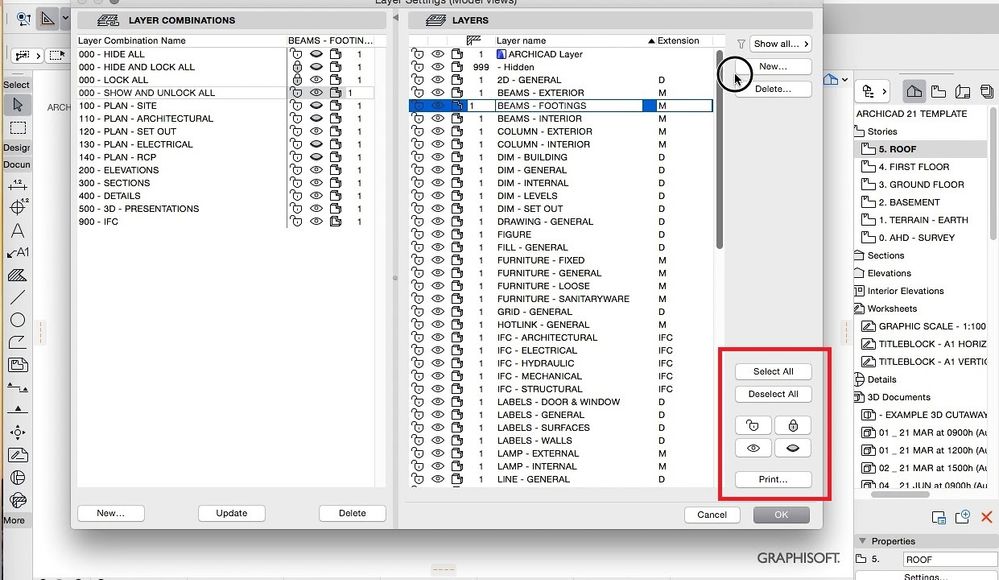
Task: Pick the Fill tool in the toolbox
Action: click(x=17, y=275)
